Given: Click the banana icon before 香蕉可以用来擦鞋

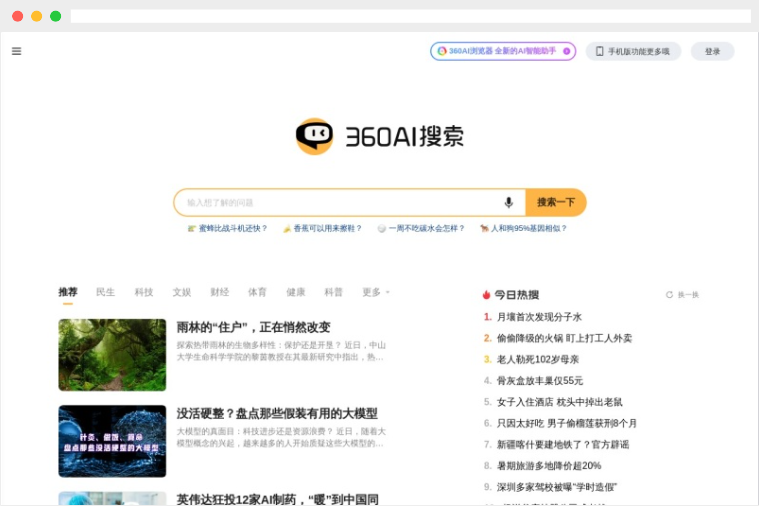Looking at the screenshot, I should (x=287, y=228).
